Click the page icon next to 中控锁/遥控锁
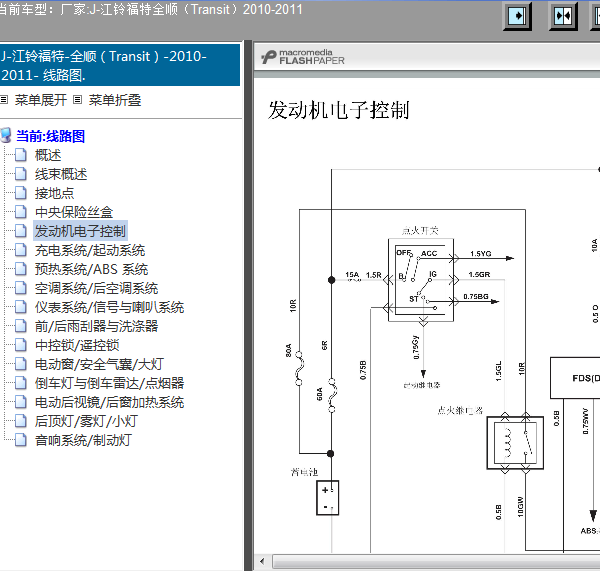The height and width of the screenshot is (571, 600). pos(21,345)
